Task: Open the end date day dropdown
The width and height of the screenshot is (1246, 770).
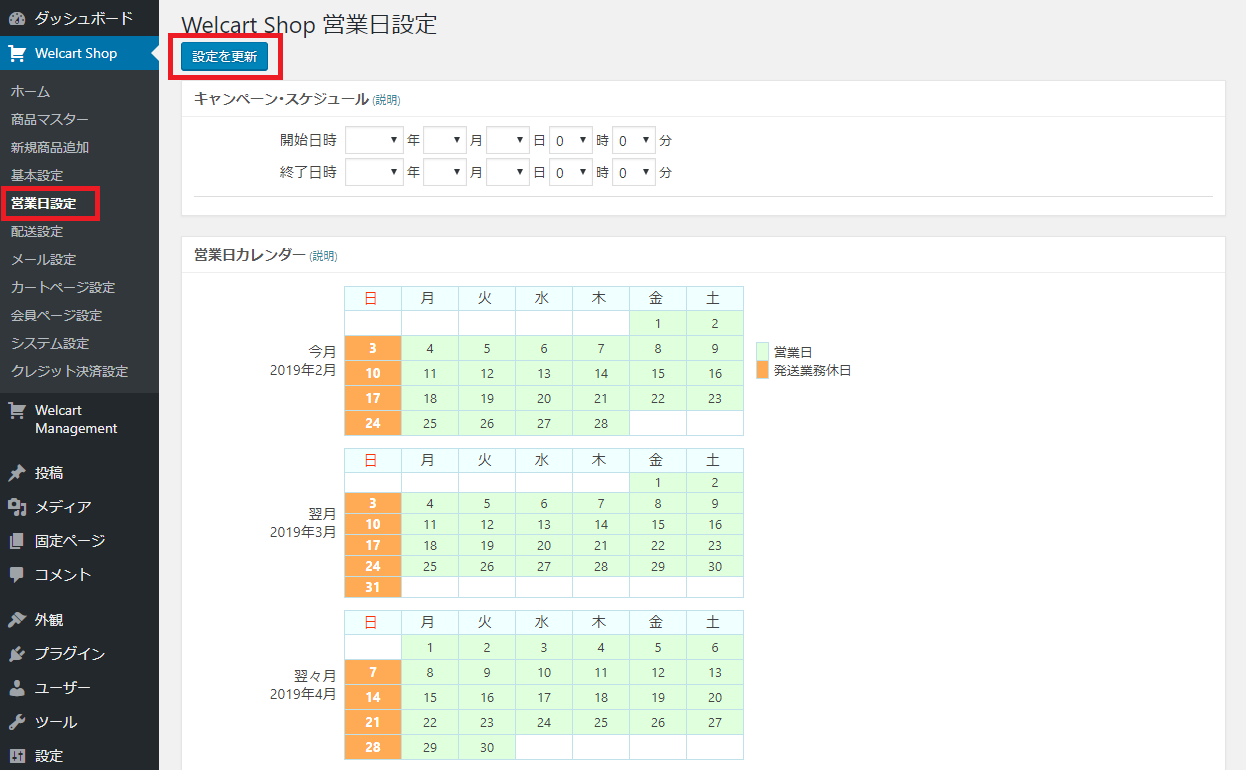Action: 508,172
